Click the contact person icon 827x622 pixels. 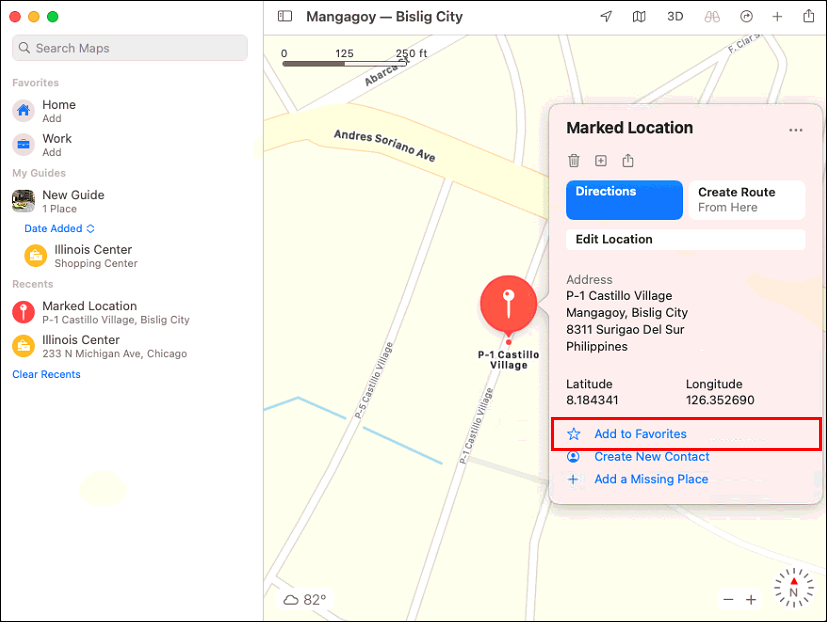(x=573, y=456)
